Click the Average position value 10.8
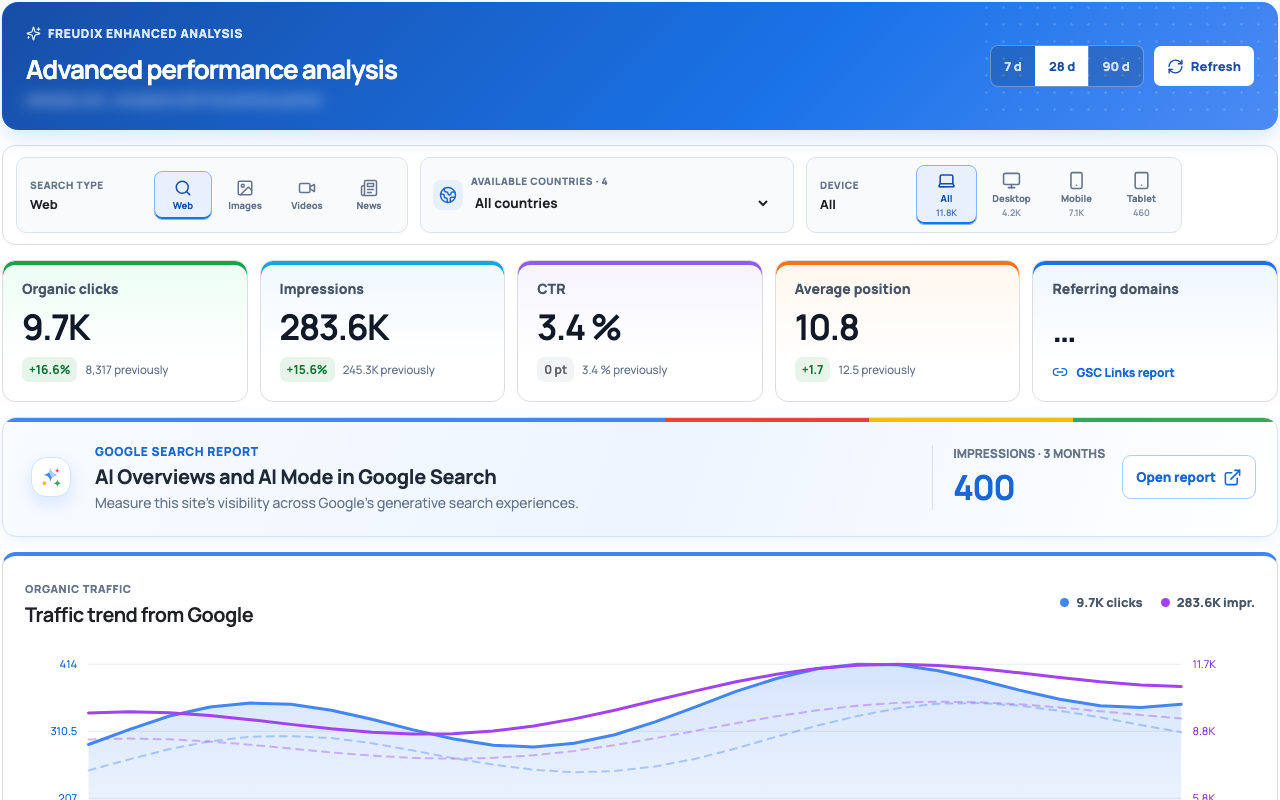Screen dimensions: 1280x800 click(827, 328)
